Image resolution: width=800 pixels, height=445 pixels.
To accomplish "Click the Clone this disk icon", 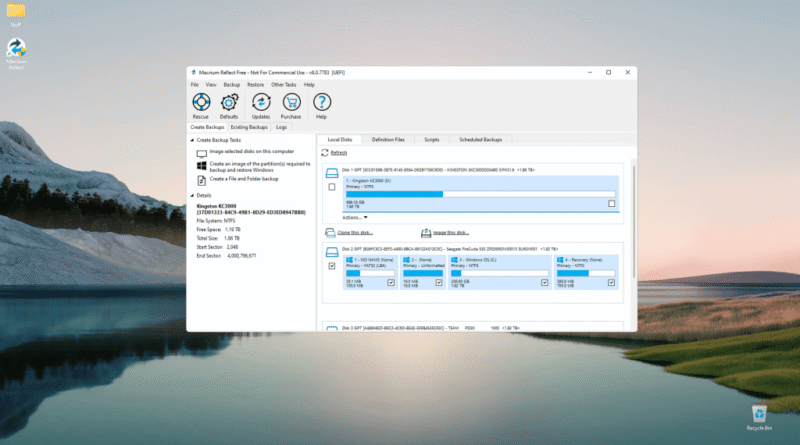I will coord(330,233).
